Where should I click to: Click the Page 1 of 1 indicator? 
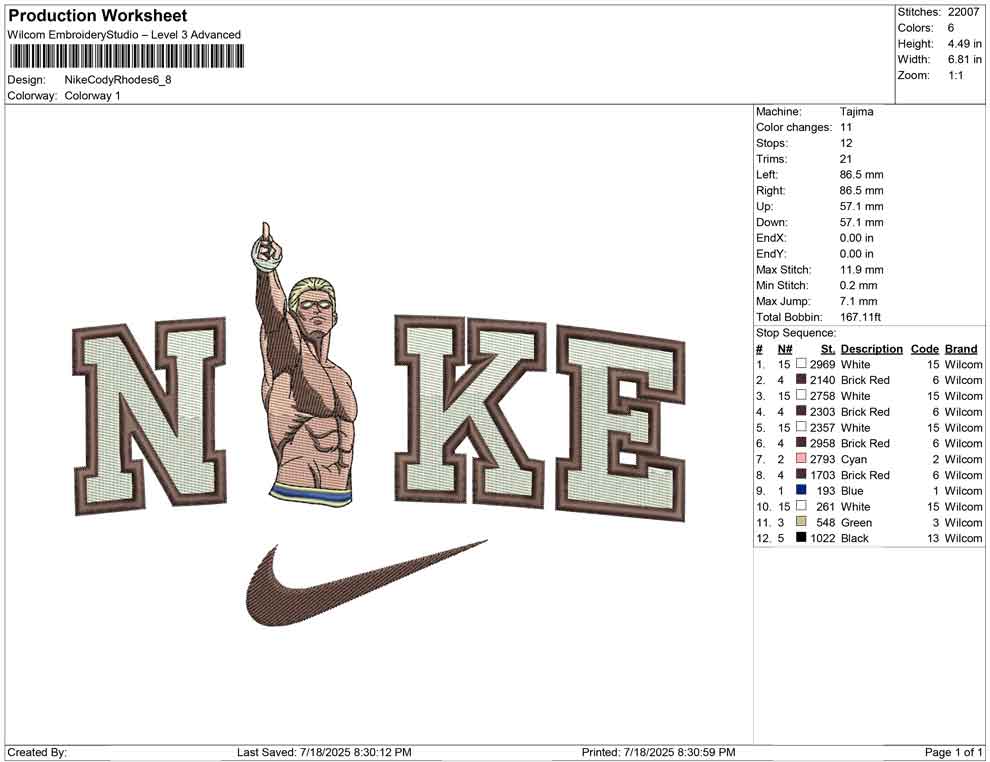pos(953,752)
